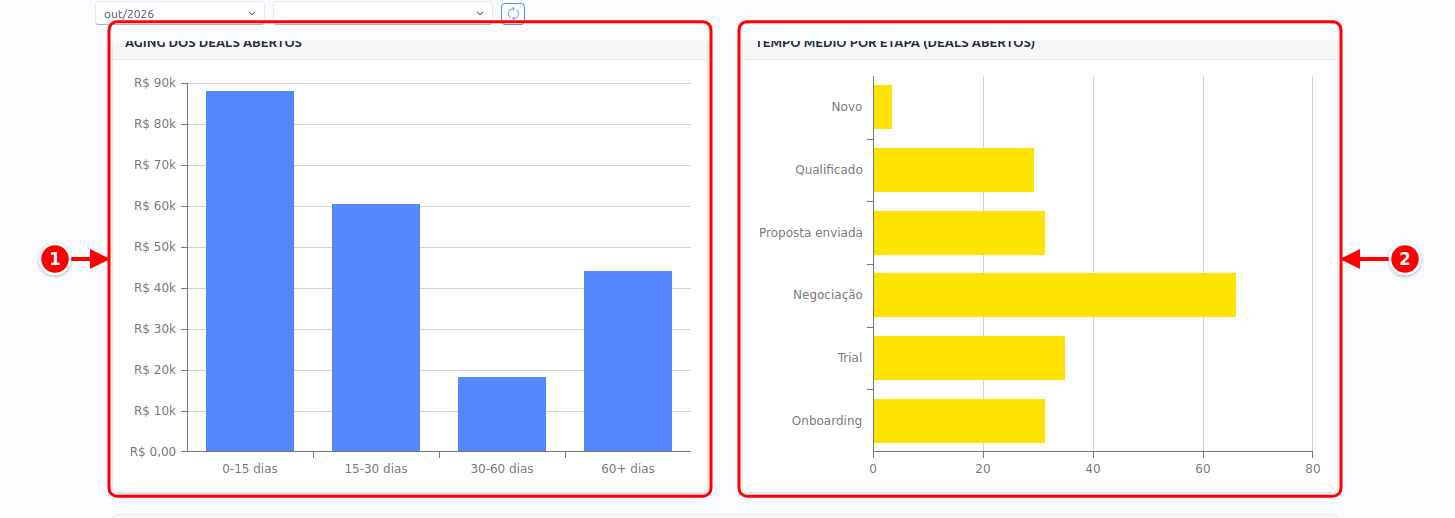Click the '40' horizontal axis value
Image resolution: width=1455 pixels, height=518 pixels.
(x=1093, y=468)
